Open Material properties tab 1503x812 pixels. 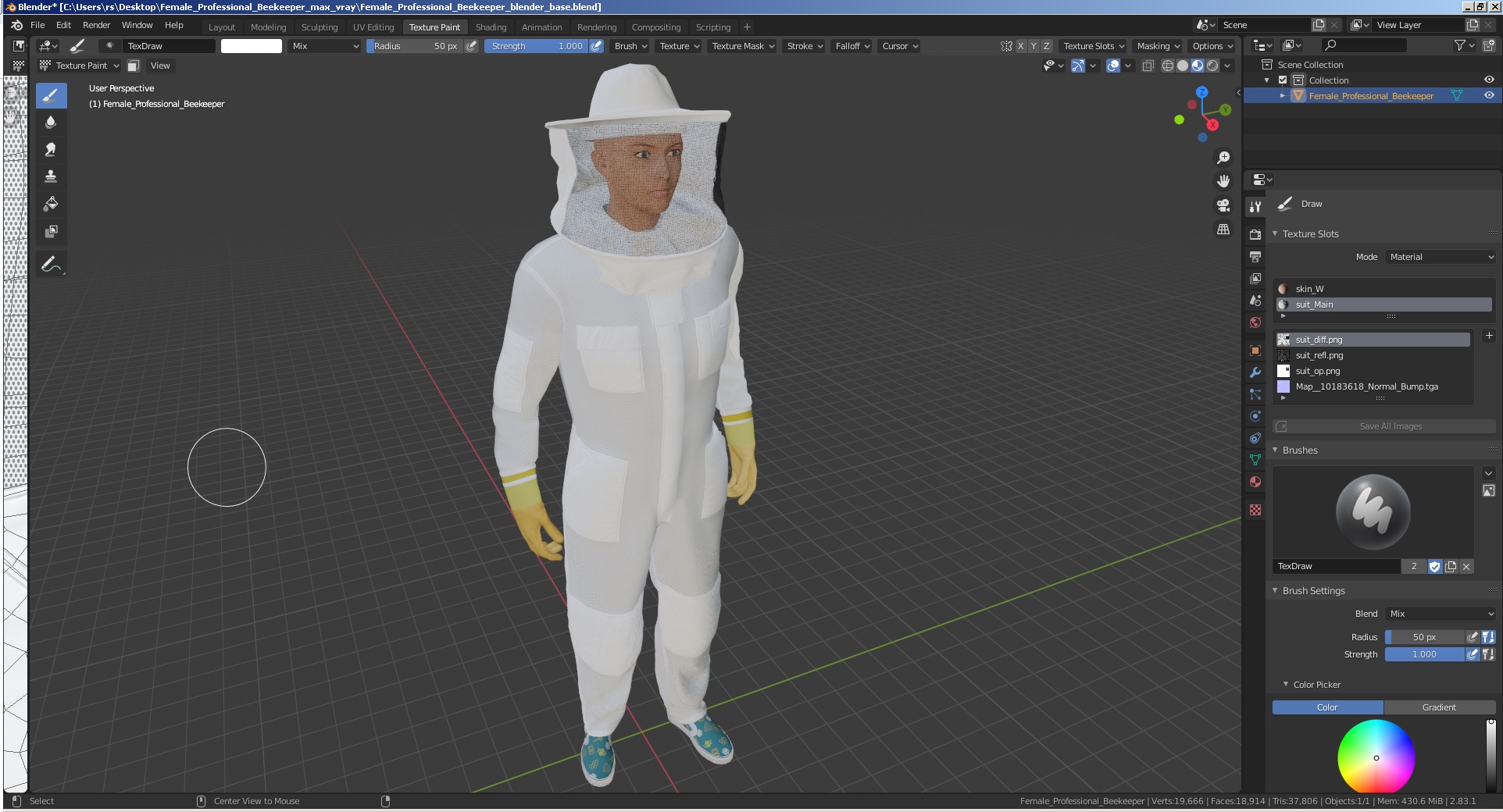[1255, 482]
